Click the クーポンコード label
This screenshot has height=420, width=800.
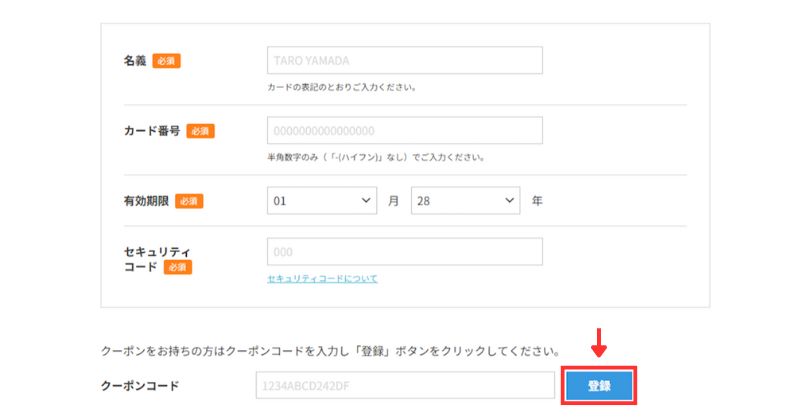click(x=139, y=385)
